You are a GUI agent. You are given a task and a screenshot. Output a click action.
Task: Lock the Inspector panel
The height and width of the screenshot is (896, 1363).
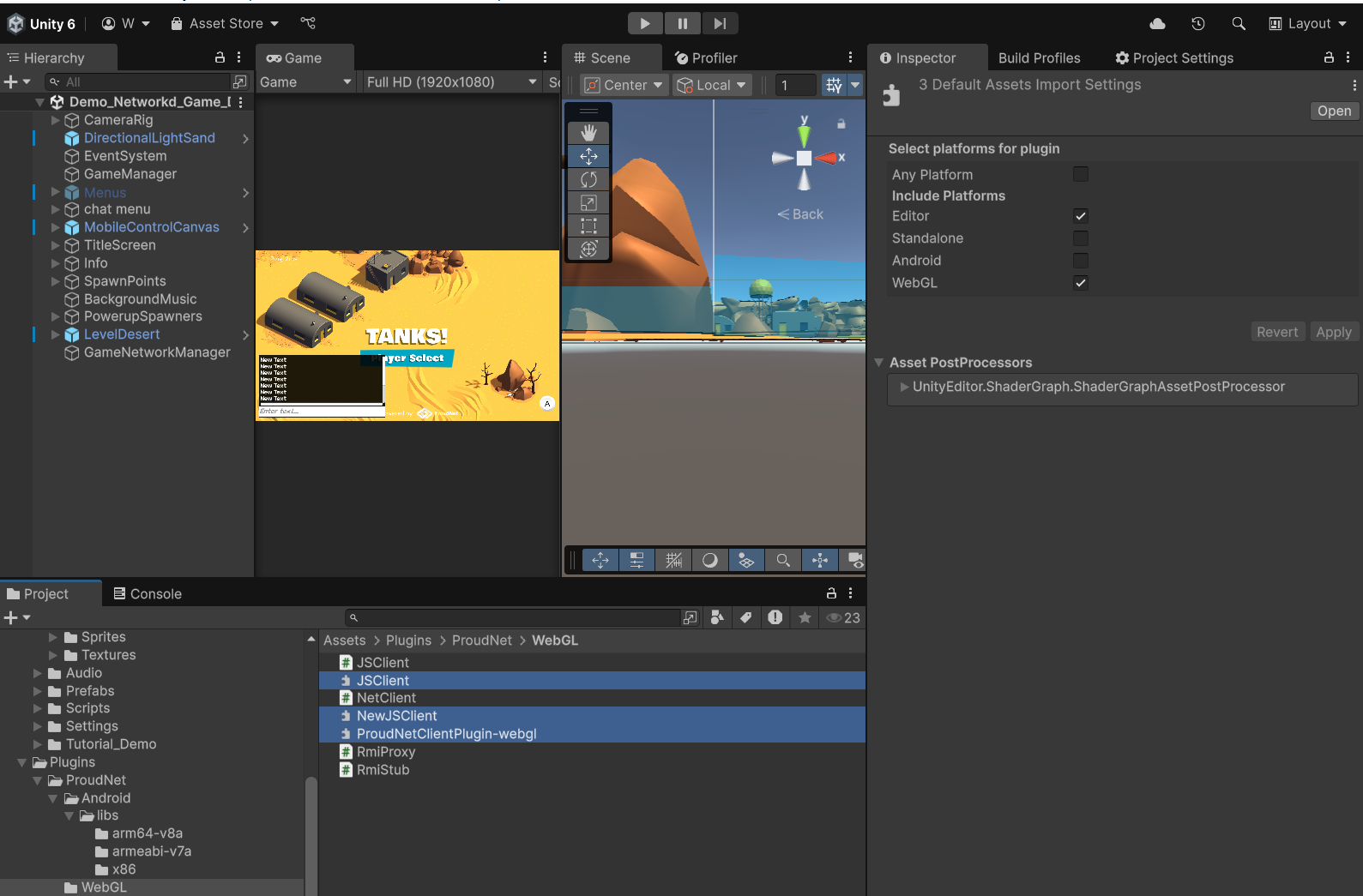(1329, 57)
